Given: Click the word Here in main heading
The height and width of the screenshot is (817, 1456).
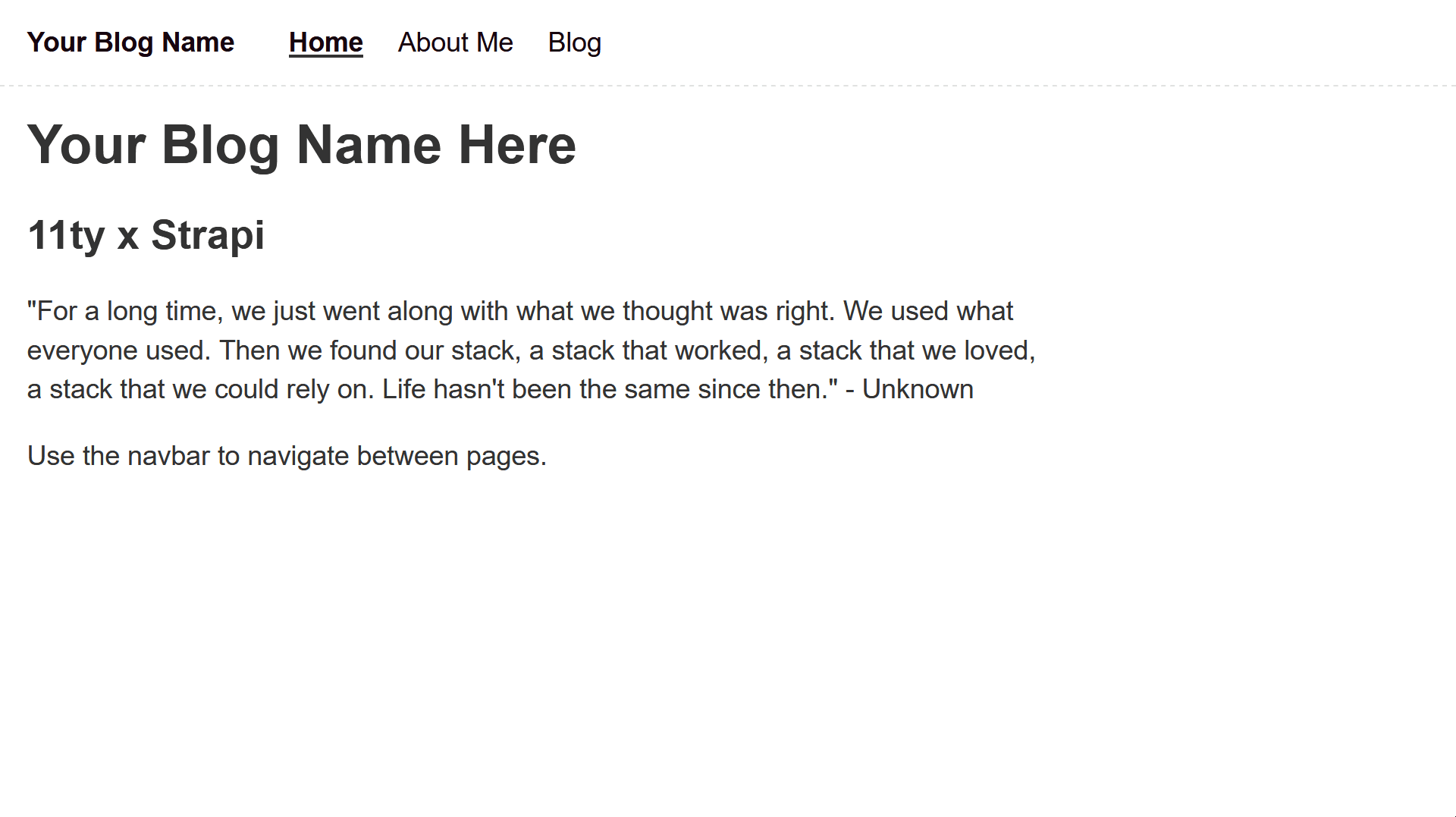Looking at the screenshot, I should (x=517, y=145).
